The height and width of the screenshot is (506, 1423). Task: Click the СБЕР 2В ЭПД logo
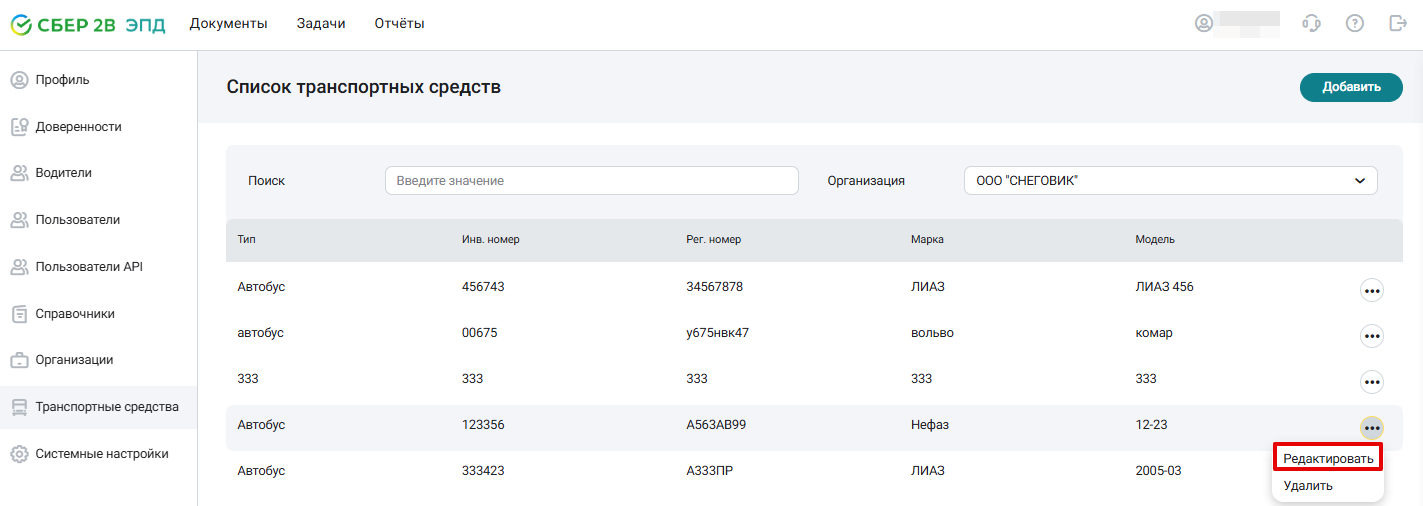point(88,24)
